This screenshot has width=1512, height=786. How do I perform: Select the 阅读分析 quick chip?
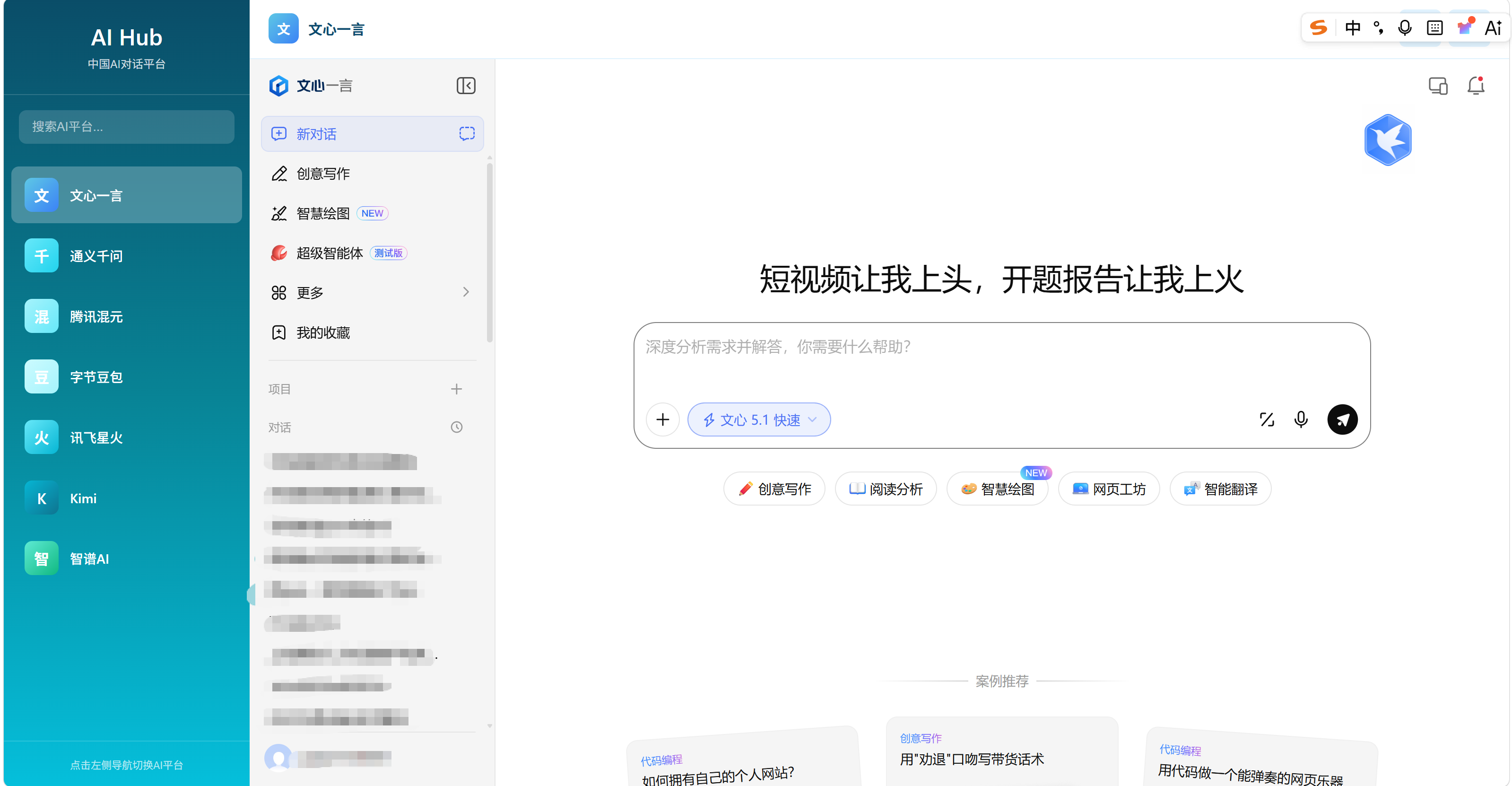pos(886,489)
